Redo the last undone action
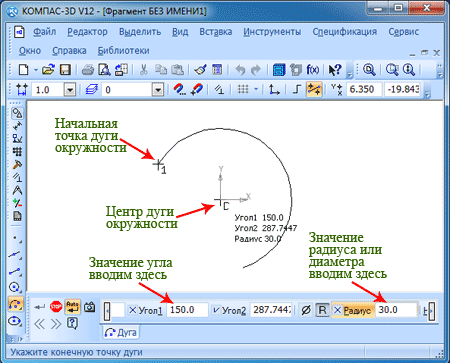The image size is (450, 363). coord(256,70)
